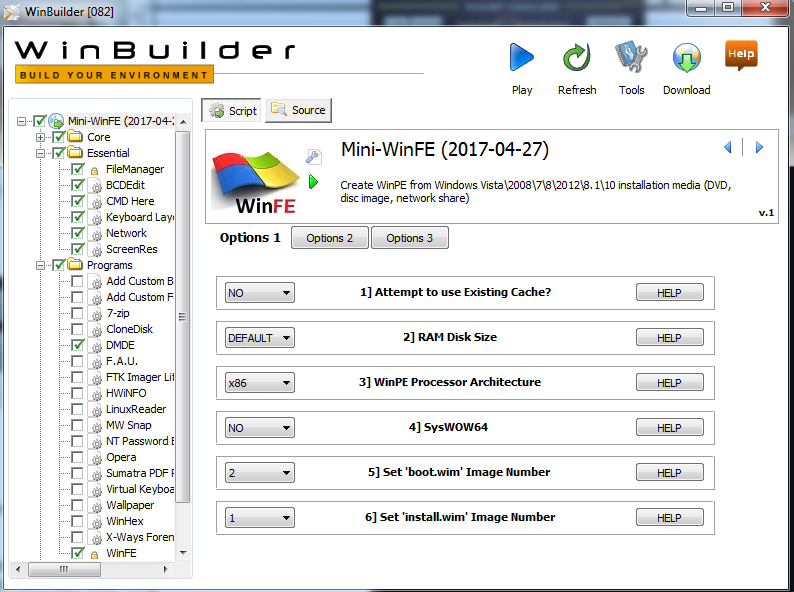
Task: Click the Mini-WinFE project globe icon
Action: coord(56,121)
